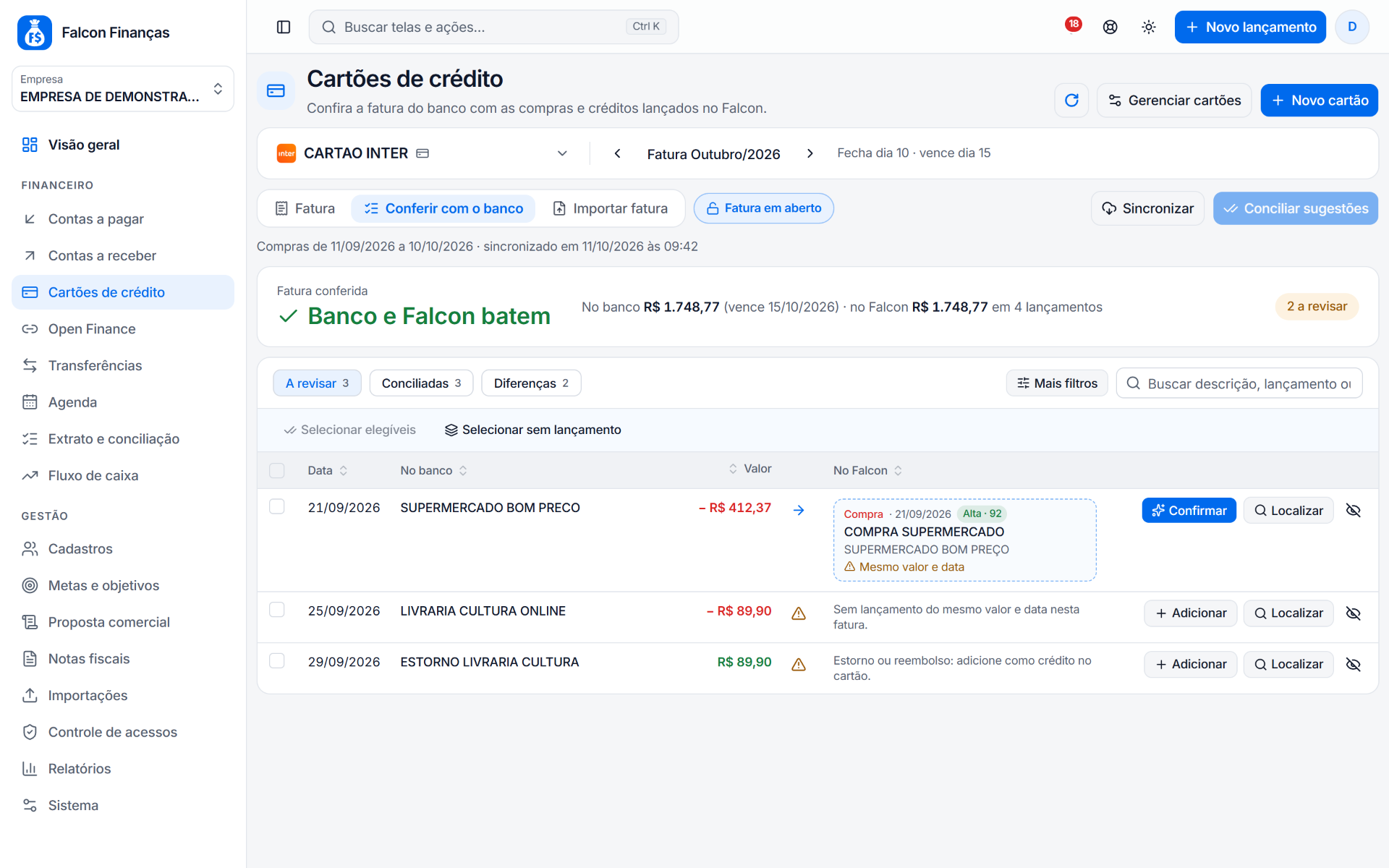Viewport: 1389px width, 868px height.
Task: Check the select-all header checkbox
Action: 276,470
